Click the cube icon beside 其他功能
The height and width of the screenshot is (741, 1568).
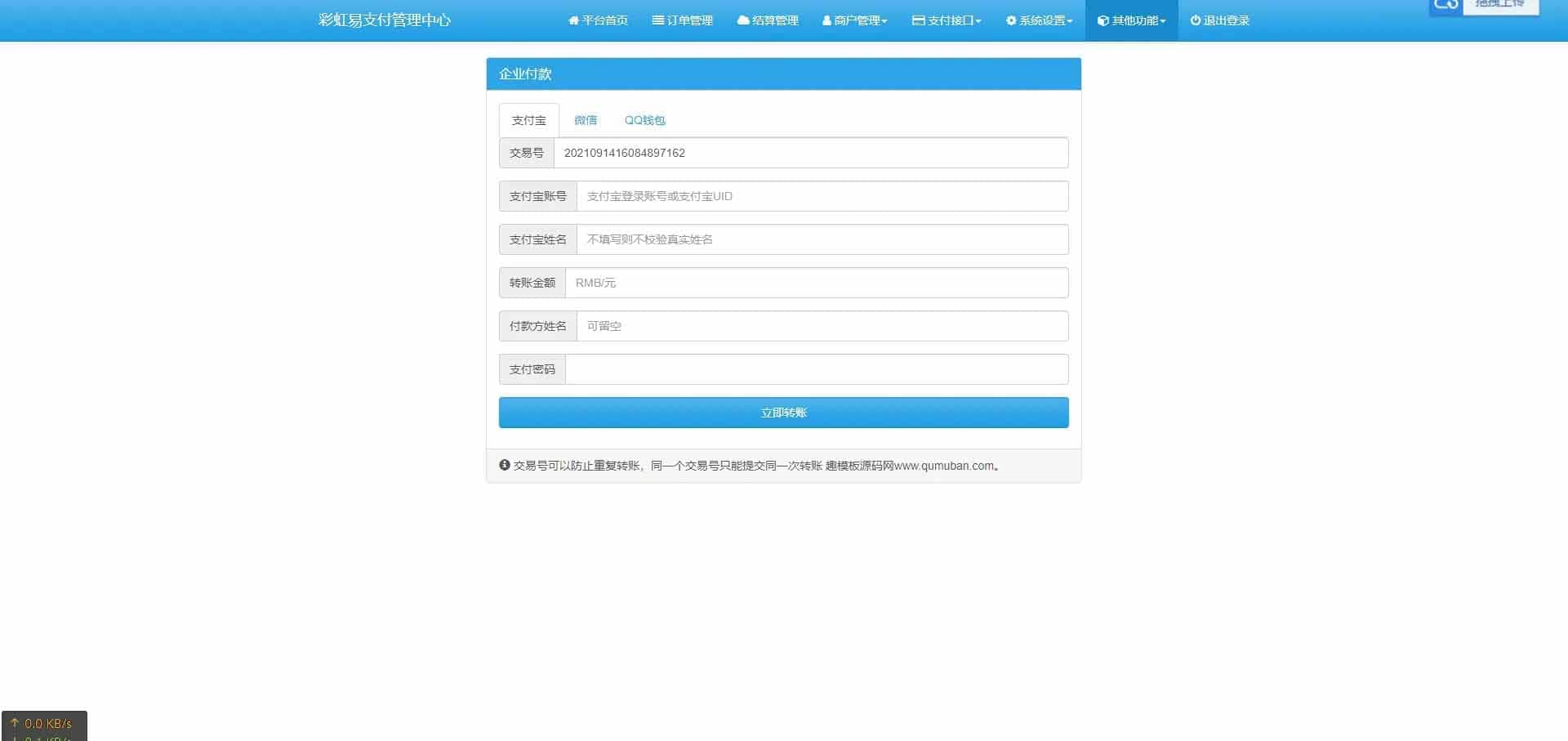click(x=1103, y=20)
